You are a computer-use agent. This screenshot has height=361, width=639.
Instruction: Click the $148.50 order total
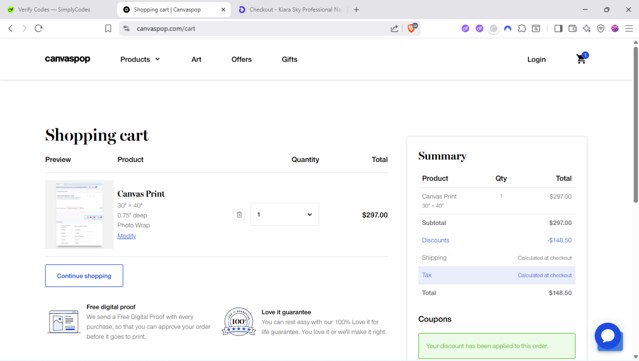(x=560, y=293)
